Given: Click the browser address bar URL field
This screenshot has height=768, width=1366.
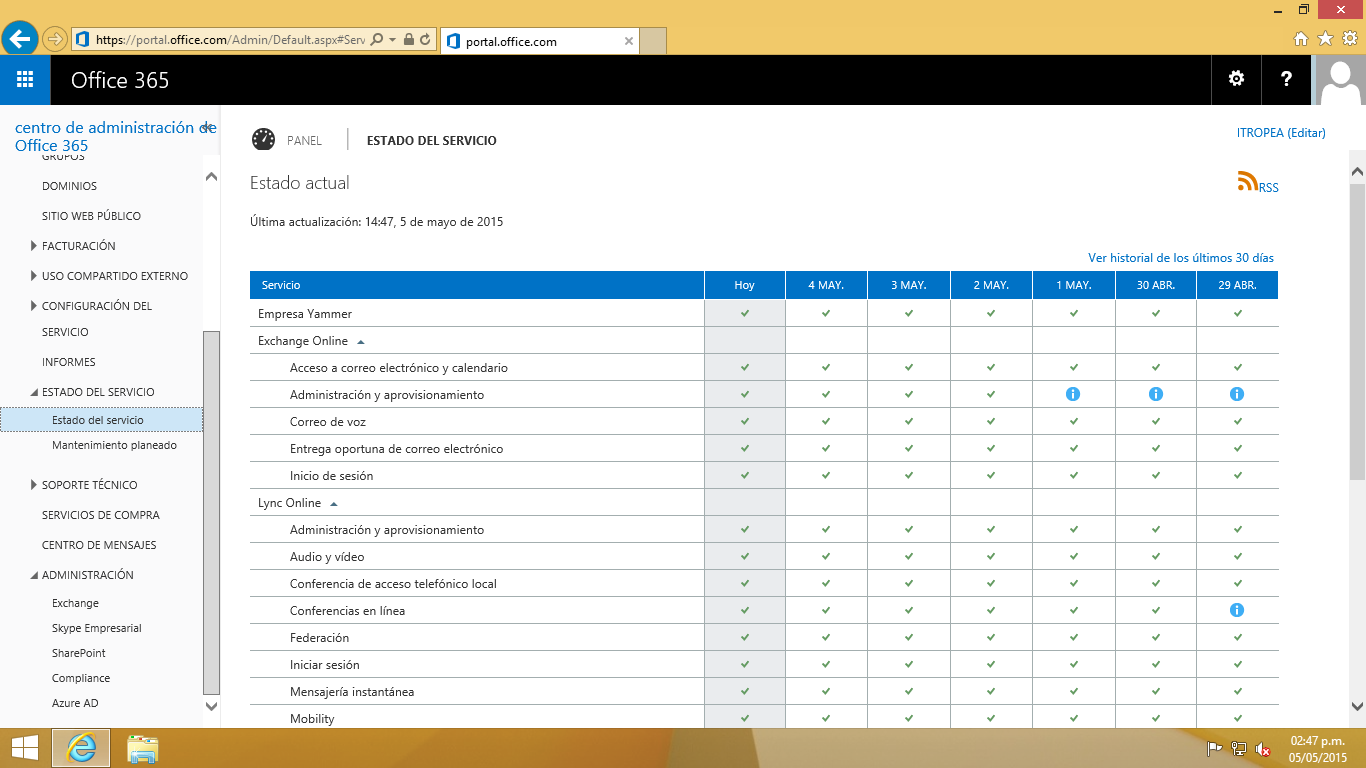Looking at the screenshot, I should [x=230, y=40].
